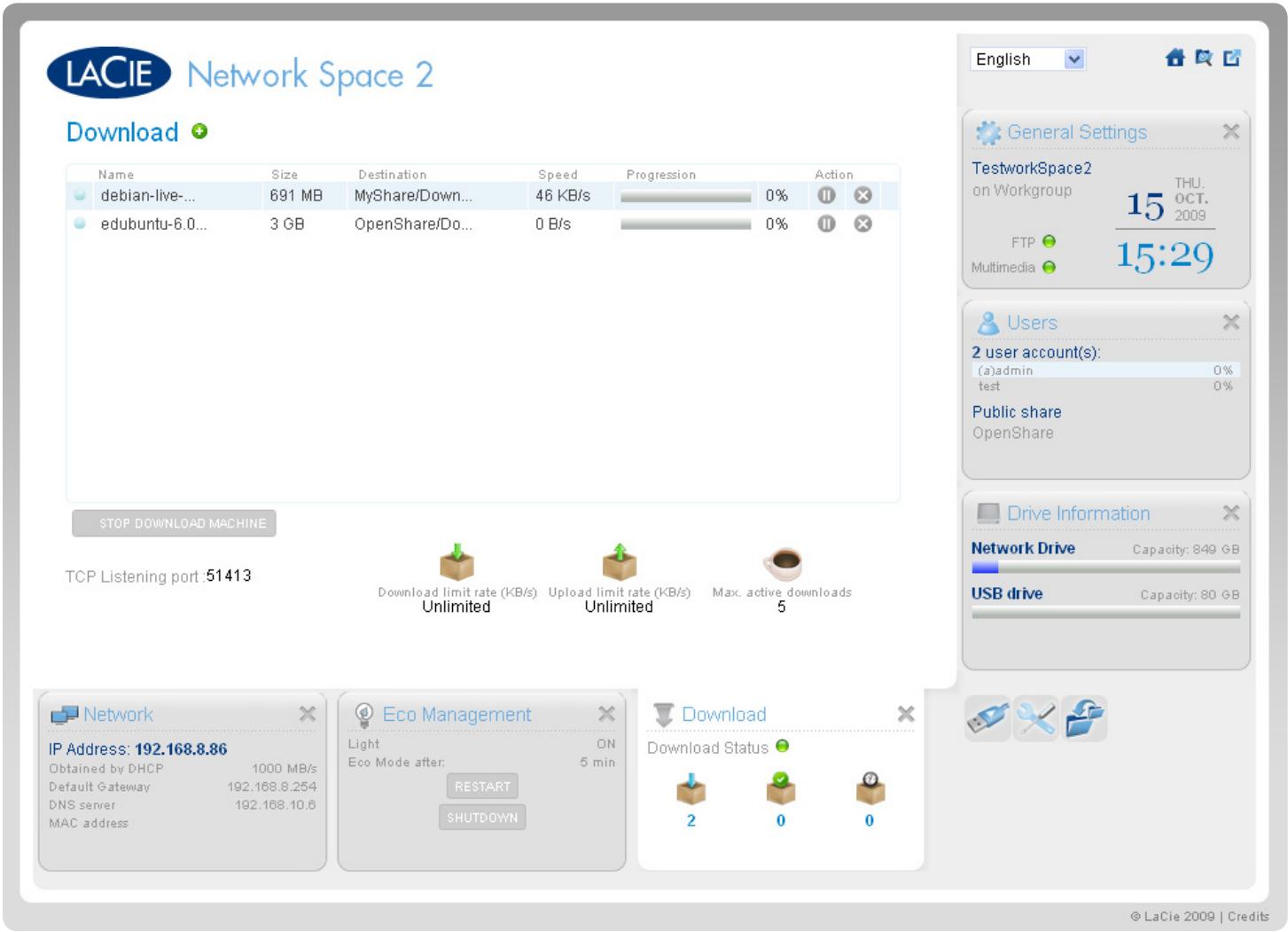Screen dimensions: 1288x932
Task: Click the Download Status green indicator
Action: [x=783, y=746]
